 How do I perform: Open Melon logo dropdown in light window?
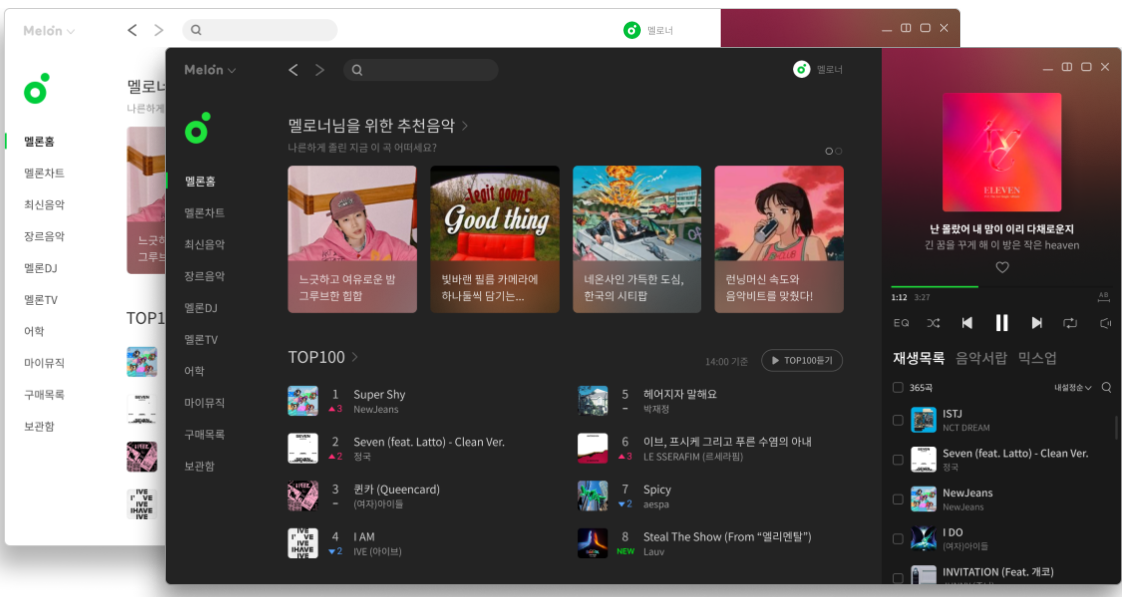click(49, 31)
